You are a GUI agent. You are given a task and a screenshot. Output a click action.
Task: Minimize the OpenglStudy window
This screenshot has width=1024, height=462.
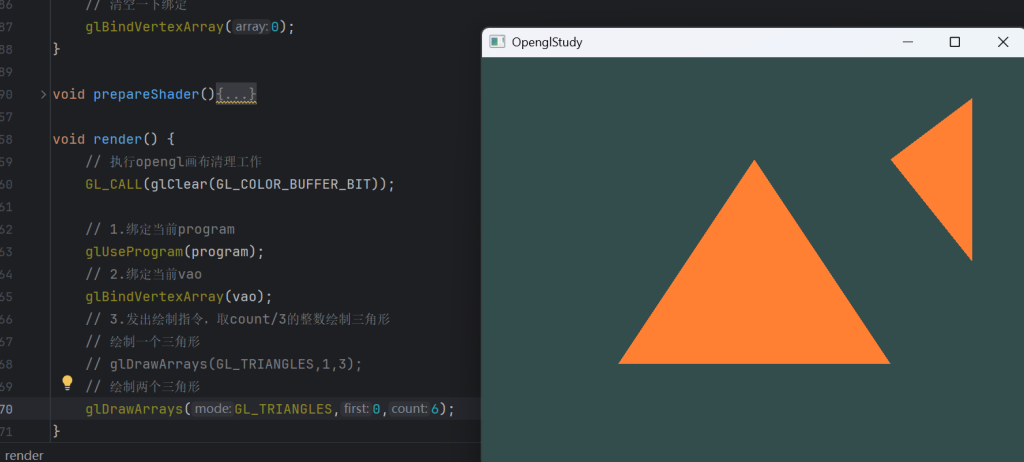click(908, 42)
